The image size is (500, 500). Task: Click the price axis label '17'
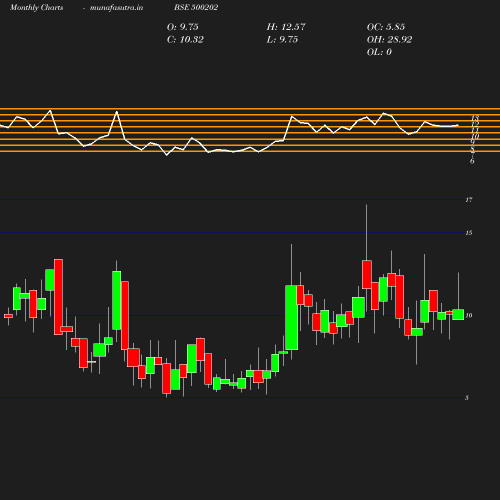(x=469, y=200)
